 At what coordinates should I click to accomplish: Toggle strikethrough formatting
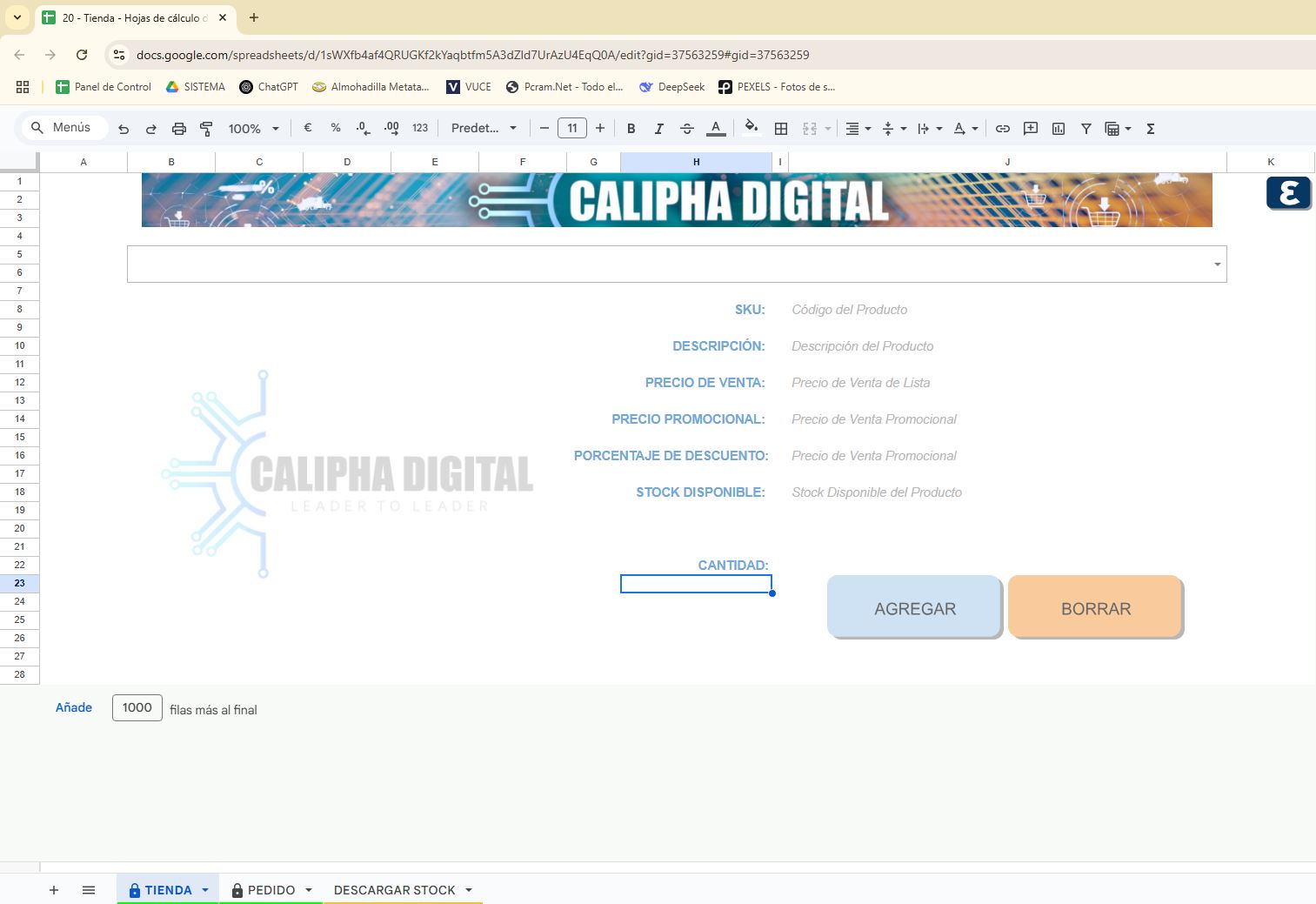[x=686, y=129]
